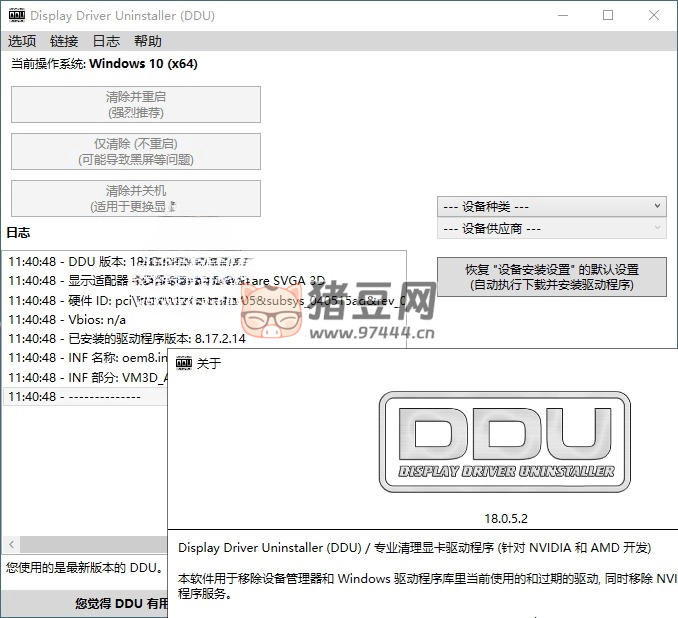Click the 恢复设备安装设置默认设置 button
The height and width of the screenshot is (618, 678).
pyautogui.click(x=551, y=277)
